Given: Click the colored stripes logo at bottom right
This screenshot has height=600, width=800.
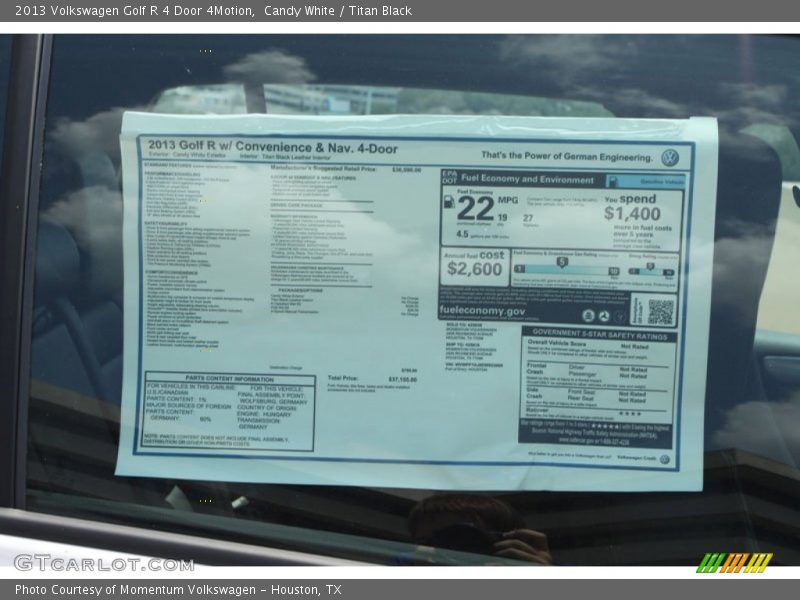Looking at the screenshot, I should coord(734,562).
